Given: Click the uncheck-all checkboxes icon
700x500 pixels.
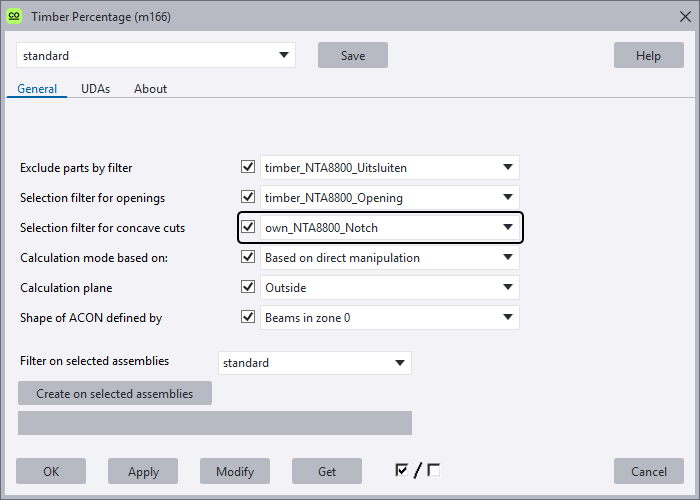Looking at the screenshot, I should coord(433,470).
